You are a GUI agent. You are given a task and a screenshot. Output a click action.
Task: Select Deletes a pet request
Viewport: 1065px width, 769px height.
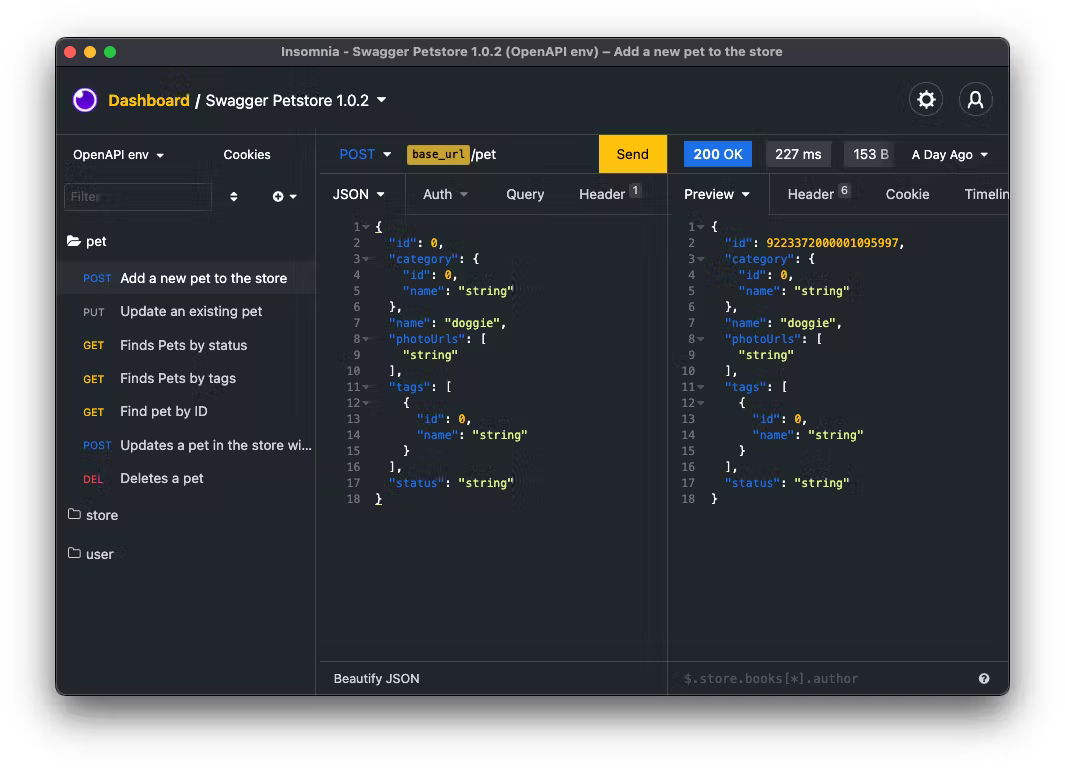187,478
